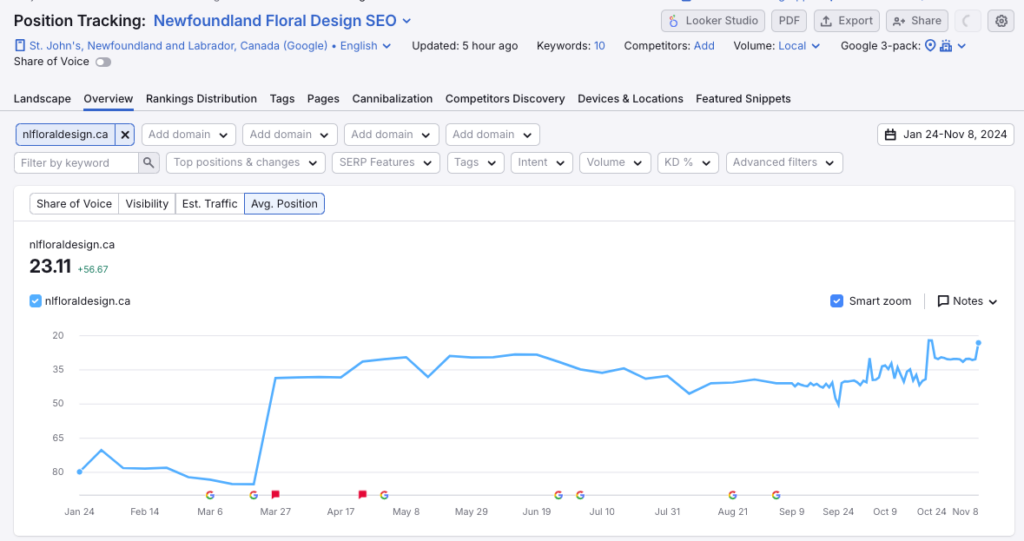Click the Google update marker near Mar 6
Viewport: 1024px width, 541px height.
210,495
